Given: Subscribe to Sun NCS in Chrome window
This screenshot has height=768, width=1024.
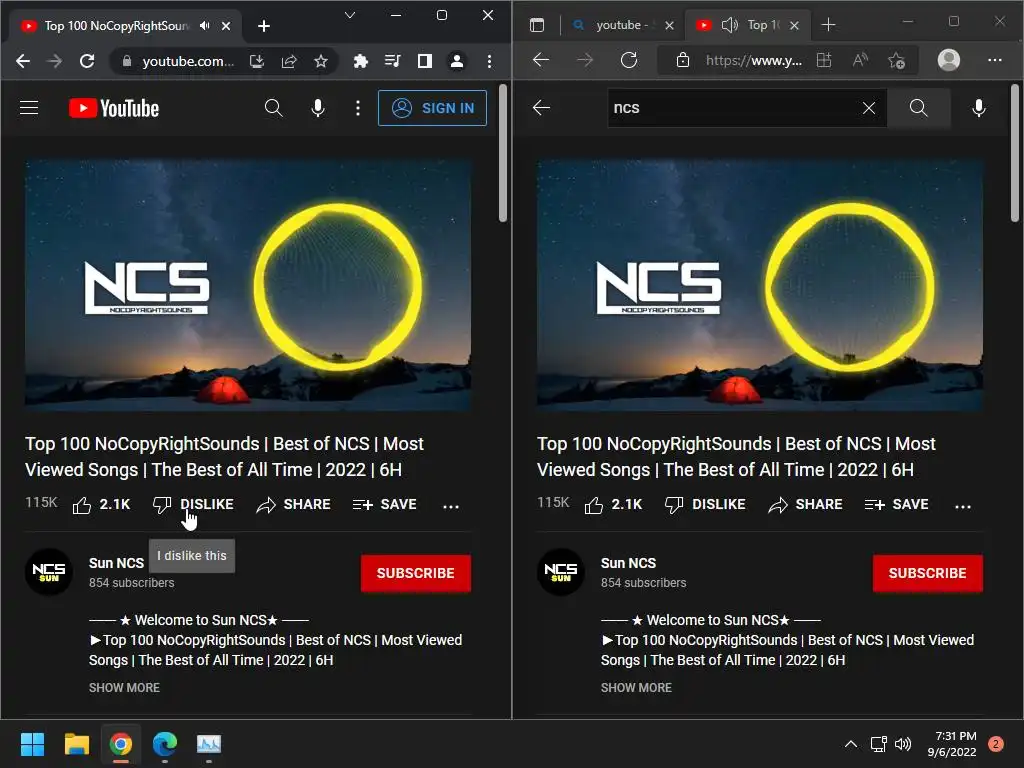Looking at the screenshot, I should pyautogui.click(x=415, y=573).
